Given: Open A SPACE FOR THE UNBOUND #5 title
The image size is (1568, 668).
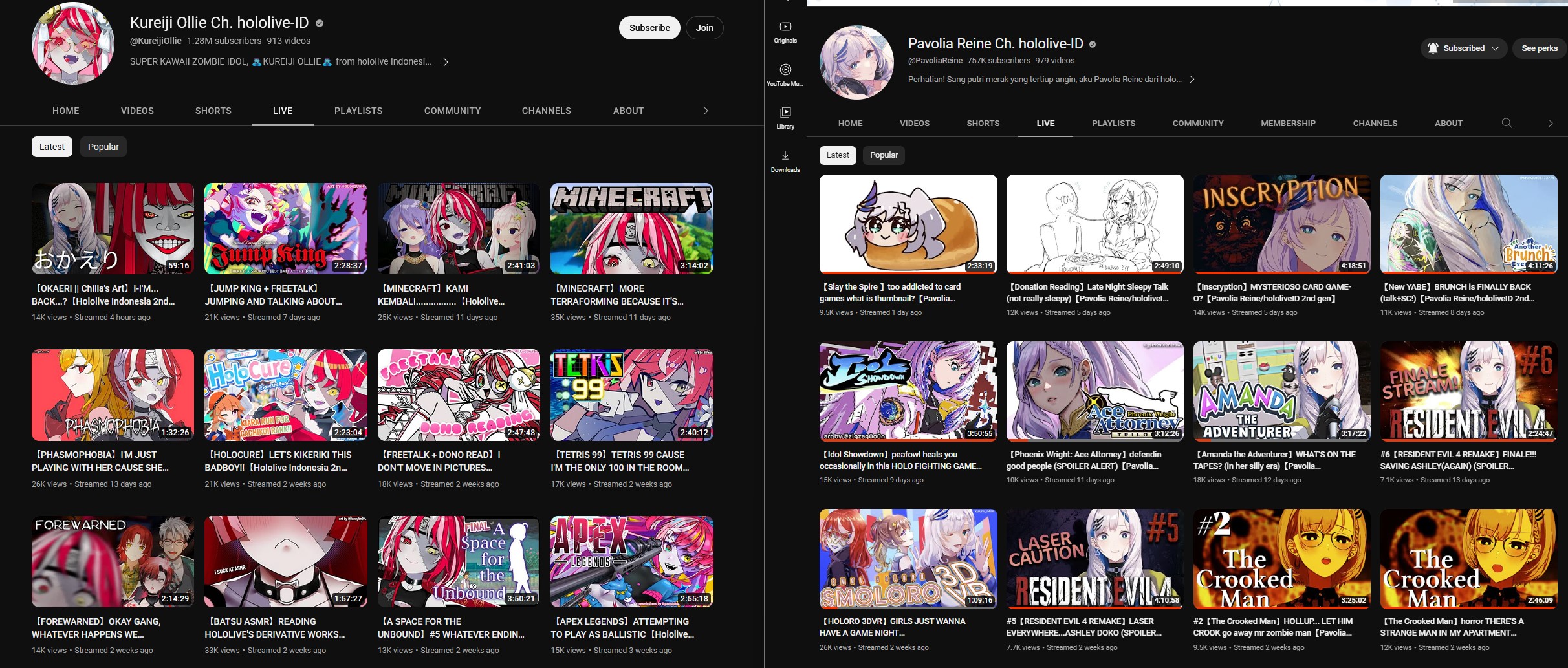Looking at the screenshot, I should pyautogui.click(x=451, y=628).
